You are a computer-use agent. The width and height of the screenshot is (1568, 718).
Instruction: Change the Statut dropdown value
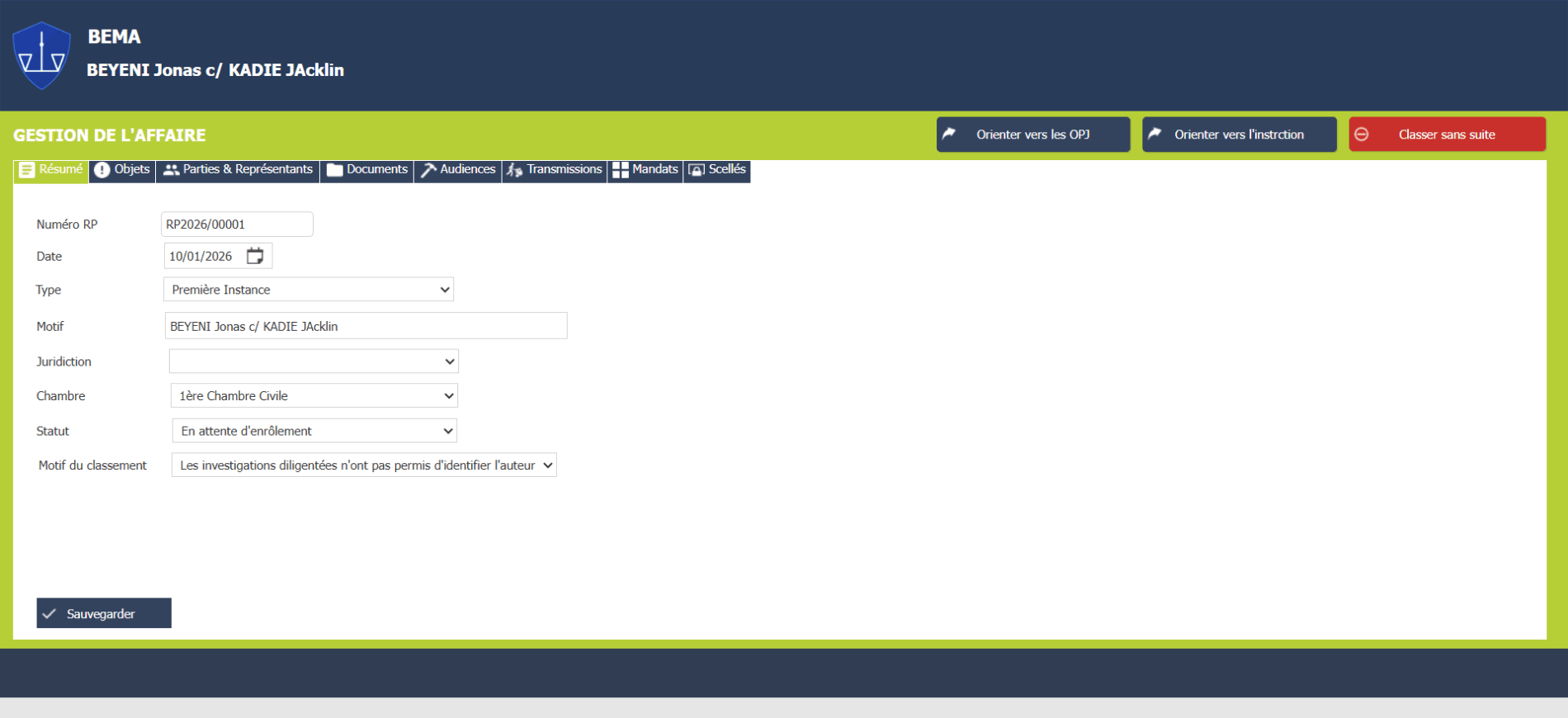coord(314,431)
